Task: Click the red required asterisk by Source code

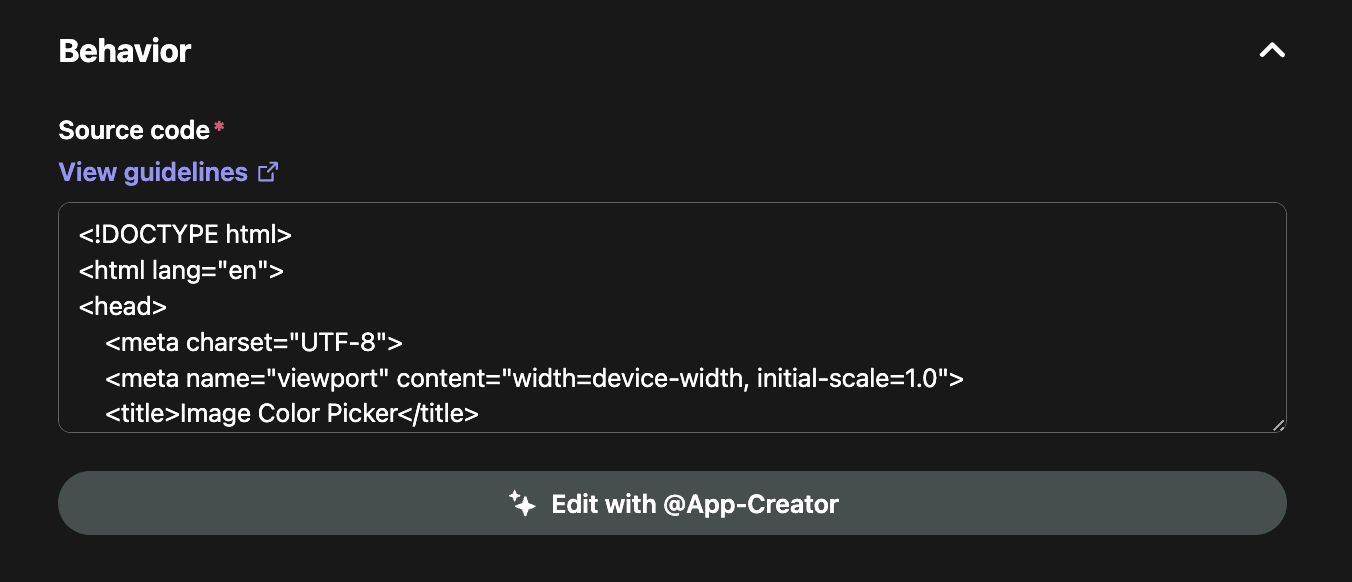Action: [x=219, y=128]
